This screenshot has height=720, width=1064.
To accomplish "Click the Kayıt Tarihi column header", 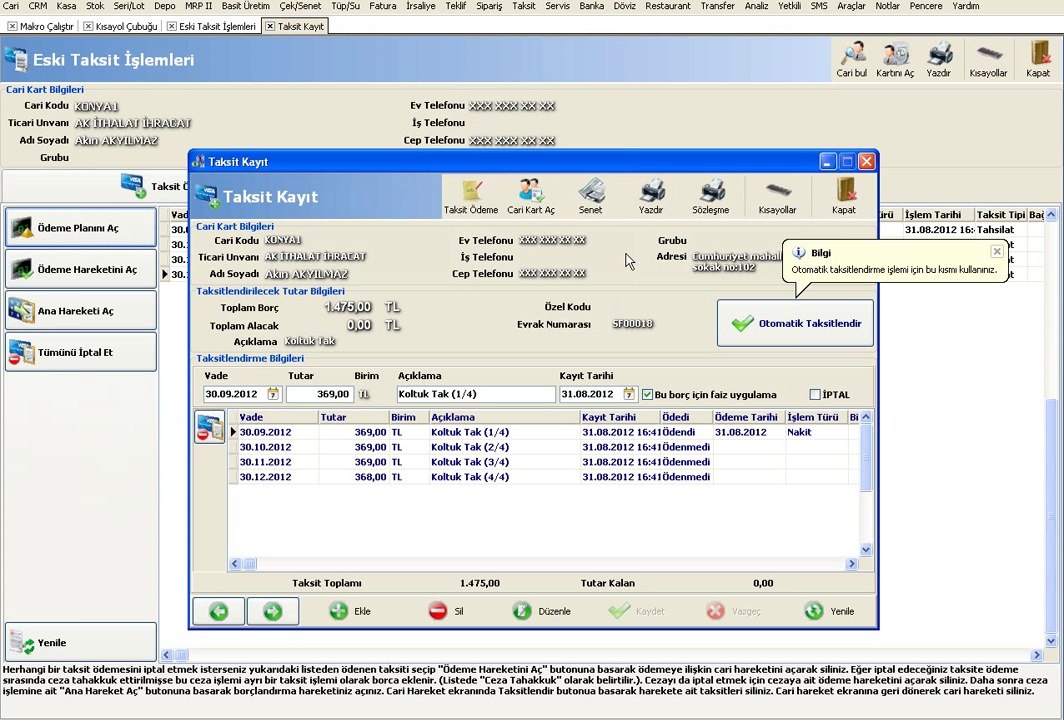I will 620,417.
